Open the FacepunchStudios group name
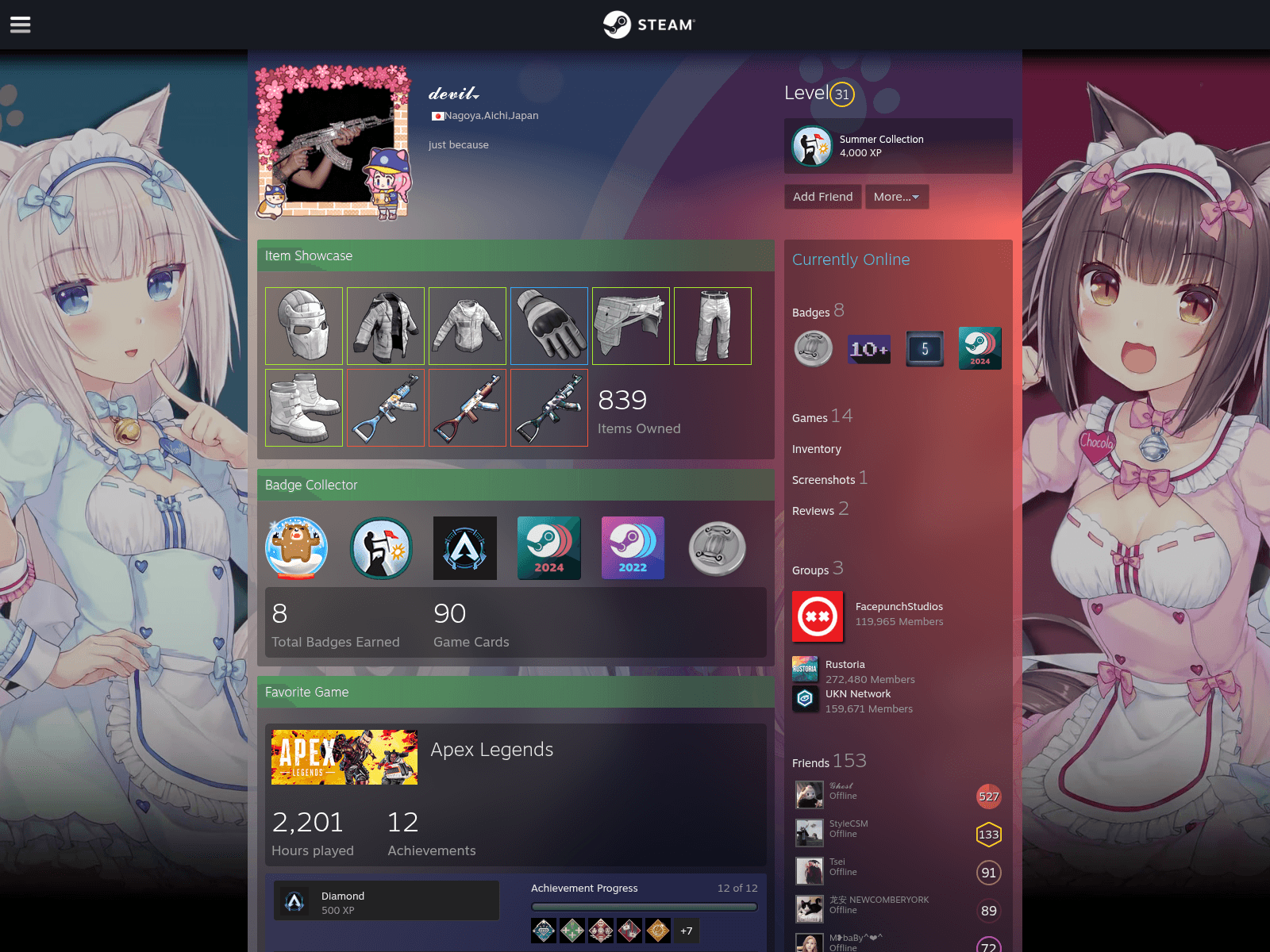The width and height of the screenshot is (1270, 952). point(899,607)
